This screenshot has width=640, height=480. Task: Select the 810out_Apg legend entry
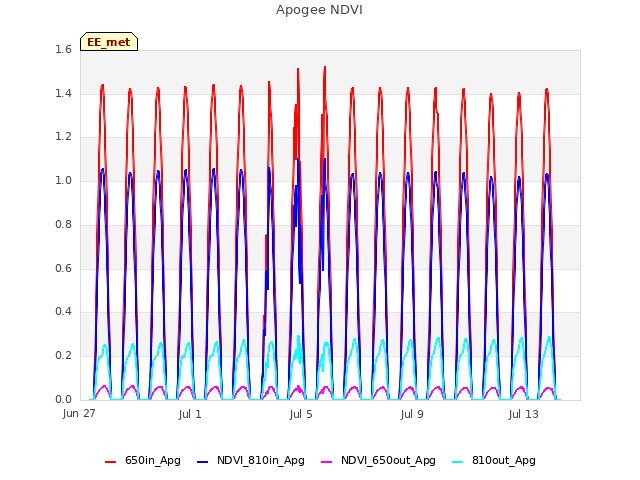[494, 461]
